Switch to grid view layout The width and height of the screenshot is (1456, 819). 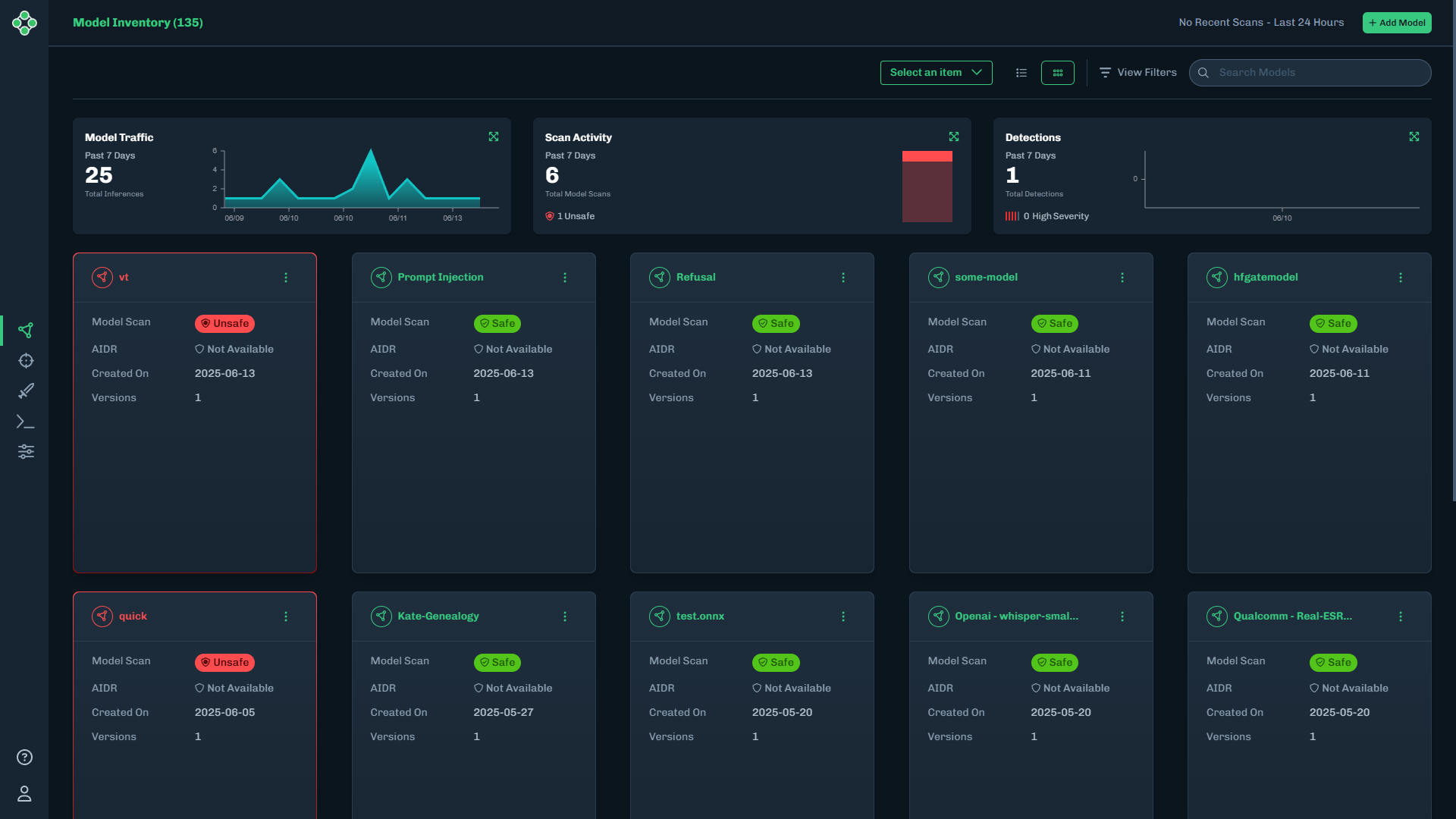coord(1058,73)
